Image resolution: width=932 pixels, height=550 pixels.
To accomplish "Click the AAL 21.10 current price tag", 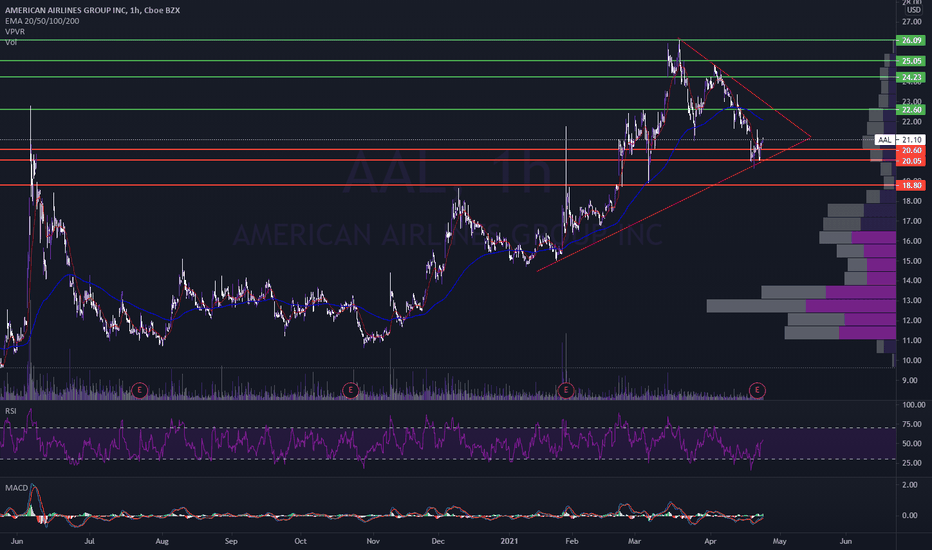I will (899, 140).
